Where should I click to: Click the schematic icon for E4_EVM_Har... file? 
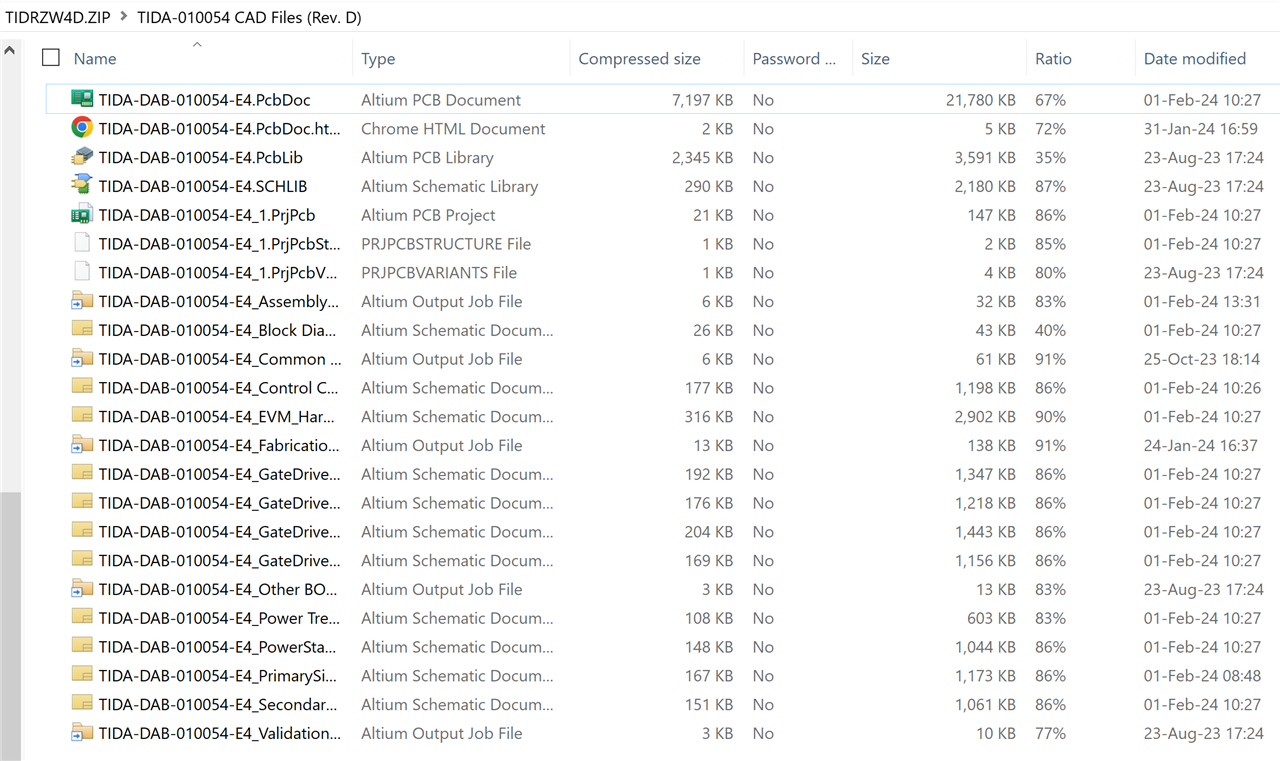82,416
